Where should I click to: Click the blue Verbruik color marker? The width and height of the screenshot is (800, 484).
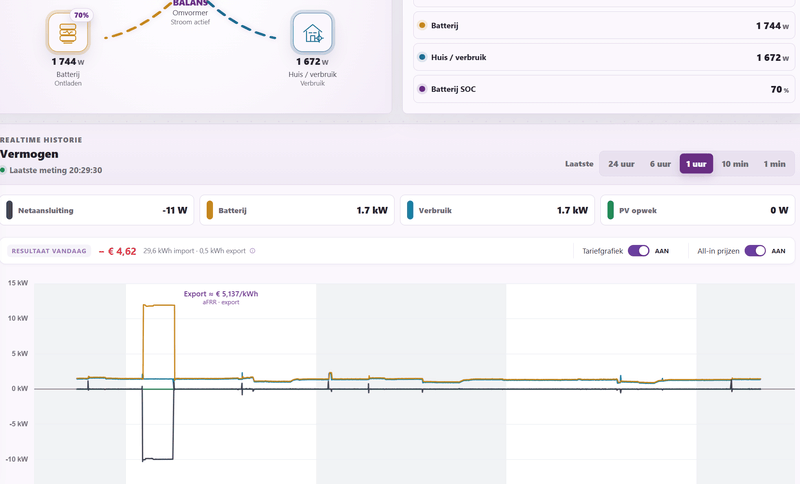pos(410,210)
